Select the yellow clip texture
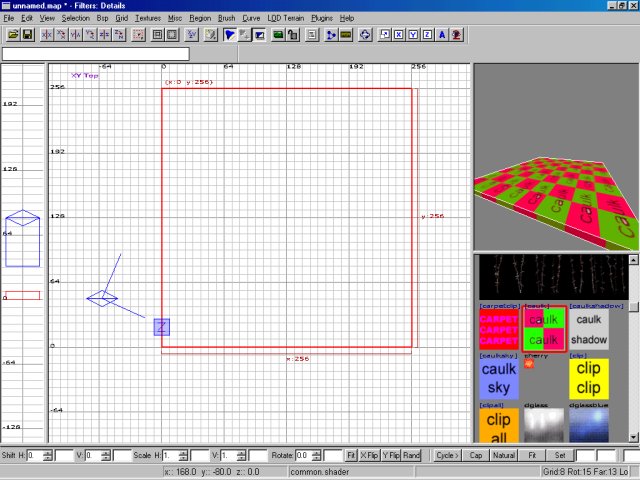Viewport: 640px width, 480px height. 589,380
